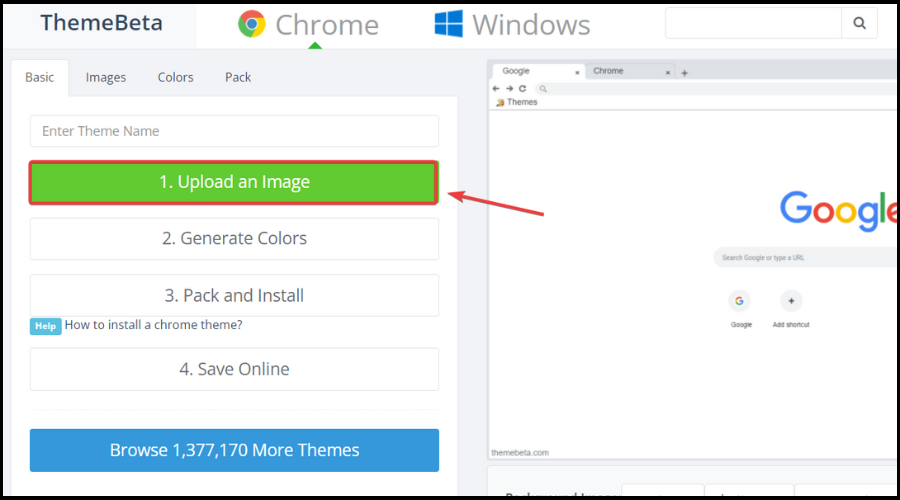Click the Pack and Install button
The width and height of the screenshot is (900, 500).
click(234, 295)
